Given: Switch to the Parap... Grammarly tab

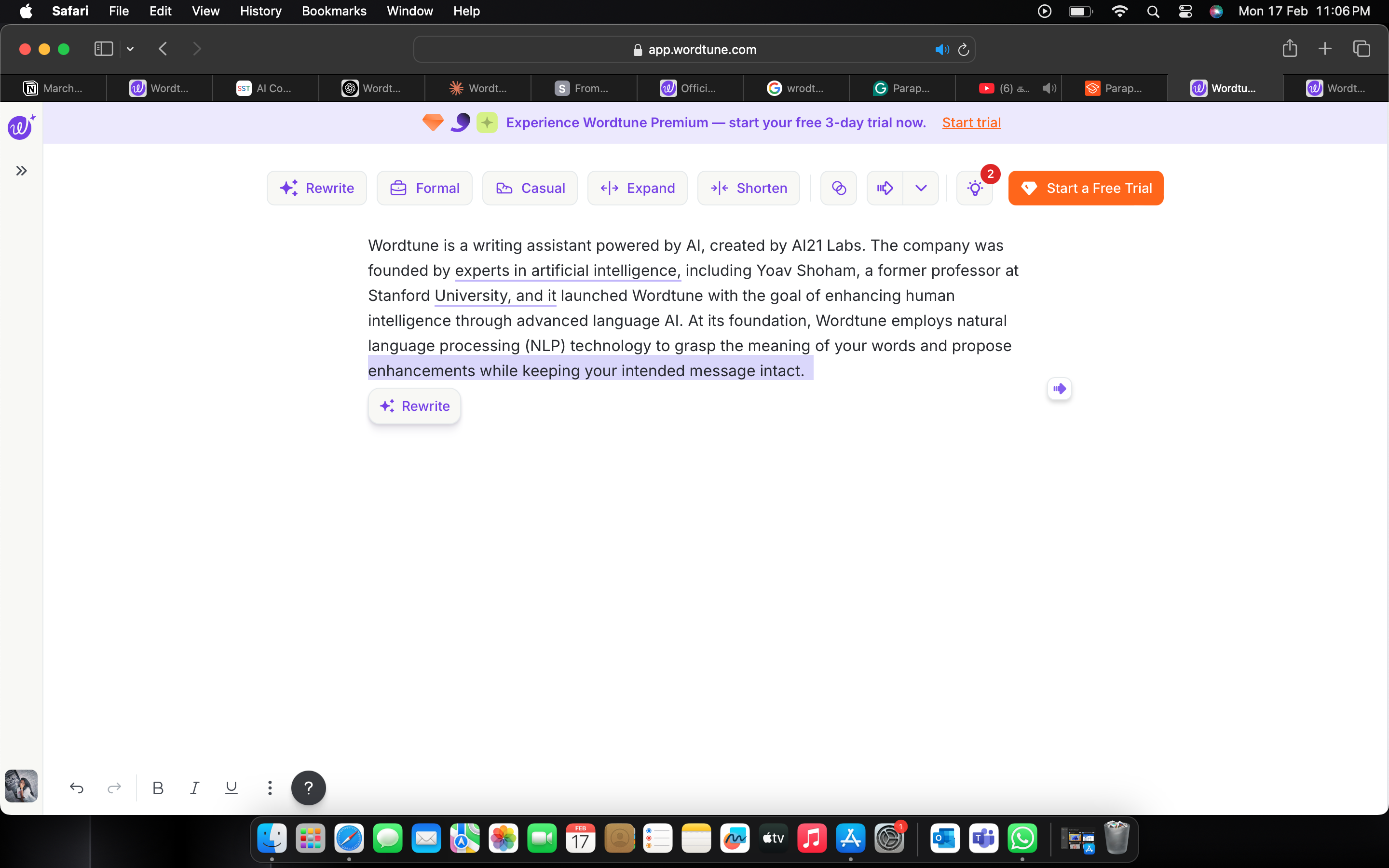Looking at the screenshot, I should pyautogui.click(x=902, y=88).
